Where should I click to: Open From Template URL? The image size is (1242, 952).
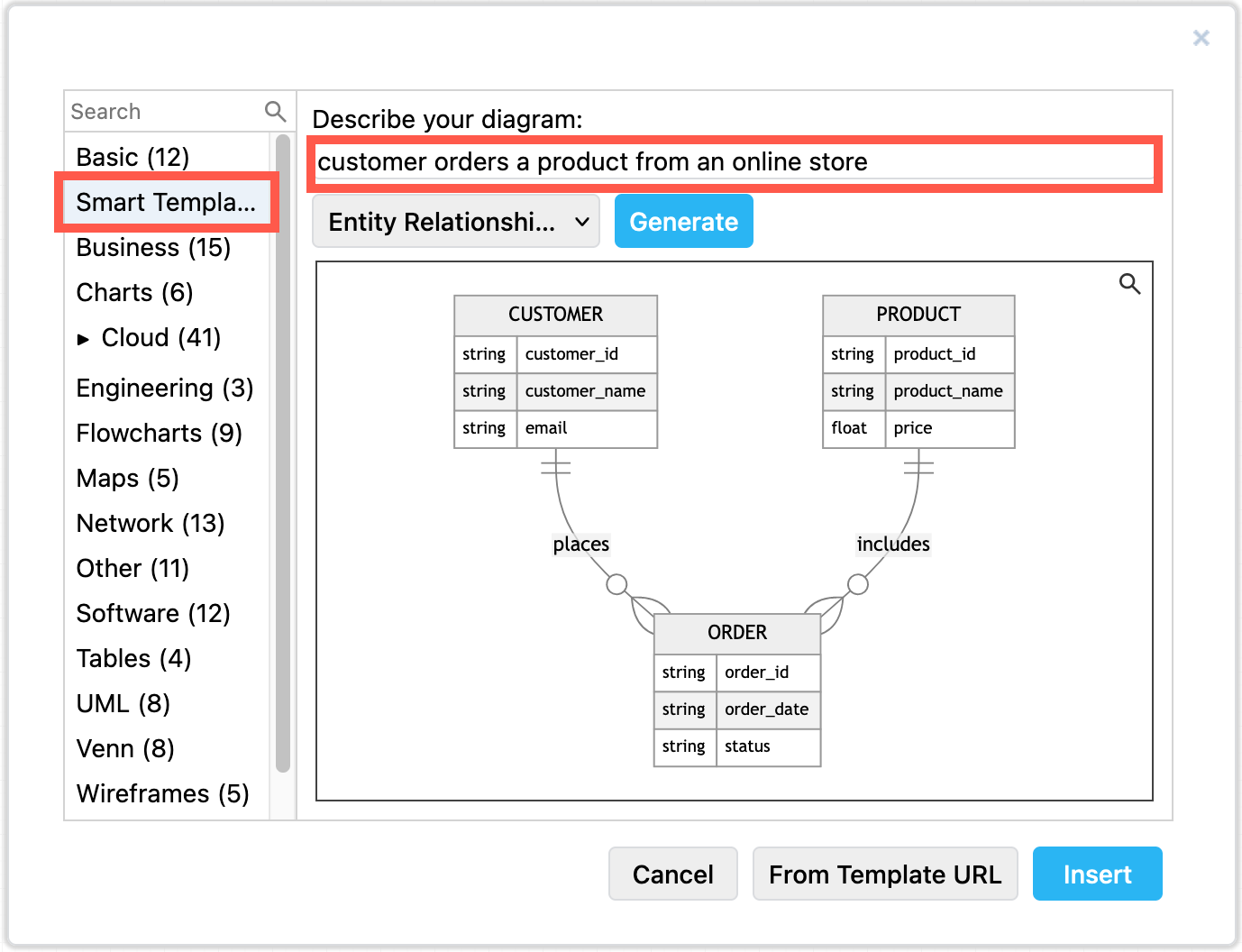coord(885,874)
